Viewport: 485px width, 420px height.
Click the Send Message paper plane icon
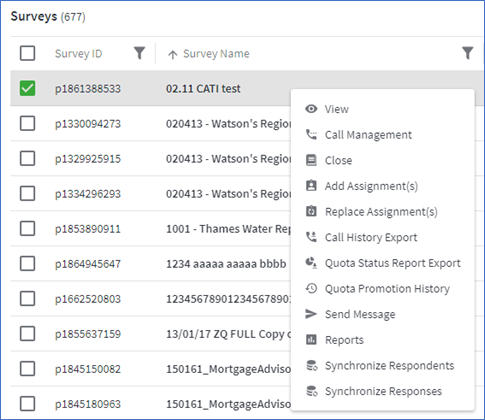[311, 314]
